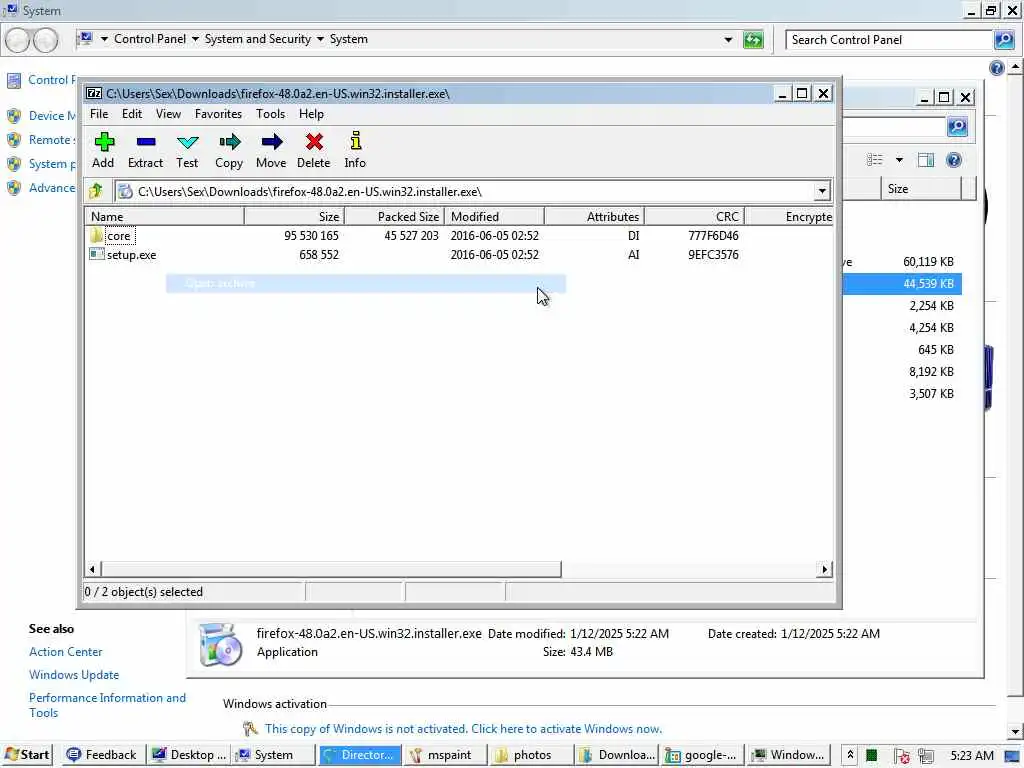This screenshot has height=768, width=1024.
Task: Click the Add toolbar icon in 7-Zip
Action: pyautogui.click(x=104, y=142)
